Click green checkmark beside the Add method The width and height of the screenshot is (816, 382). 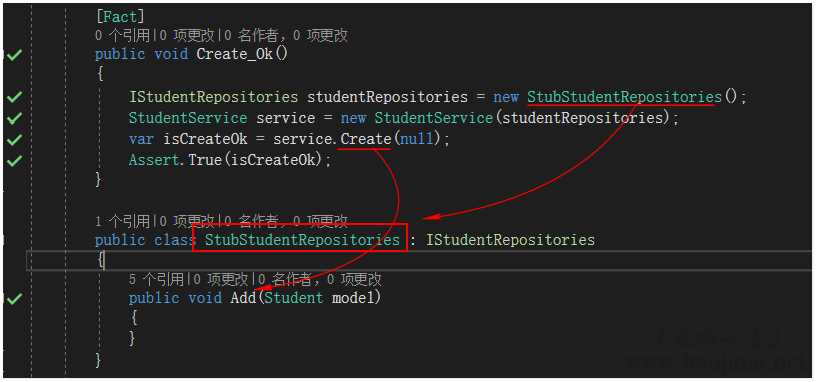(14, 299)
